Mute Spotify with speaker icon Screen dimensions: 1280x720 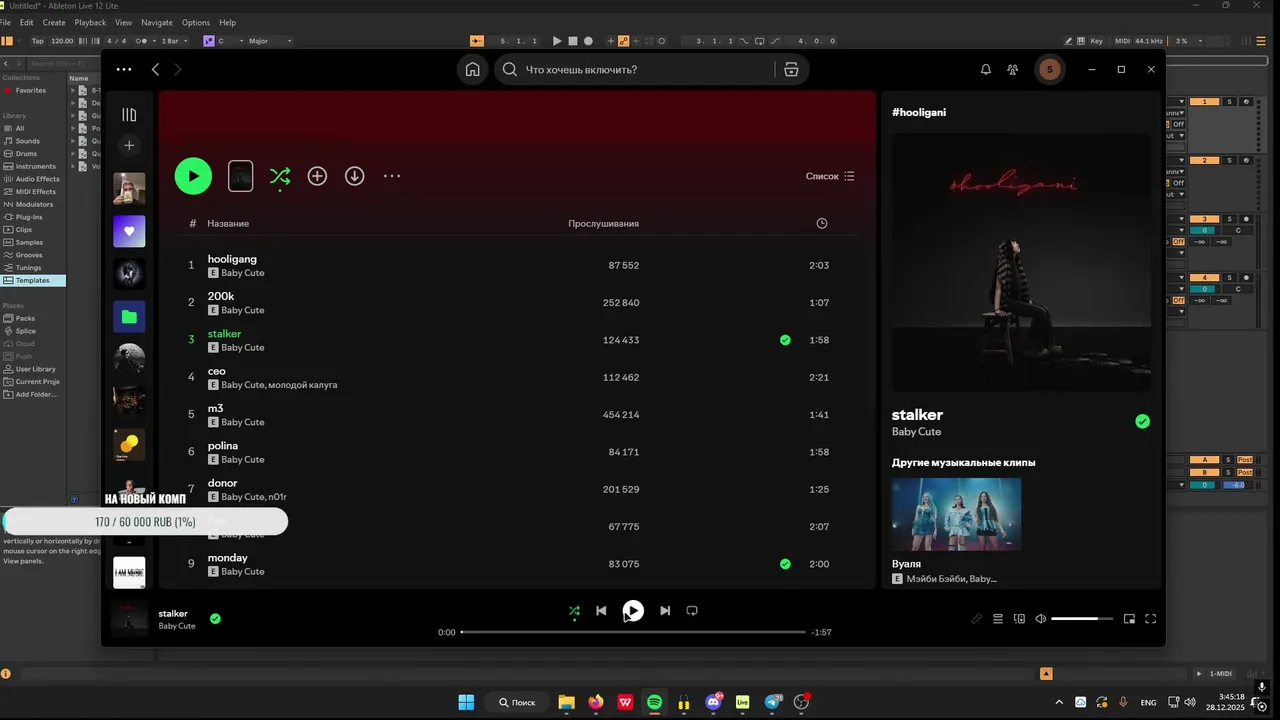tap(1040, 619)
